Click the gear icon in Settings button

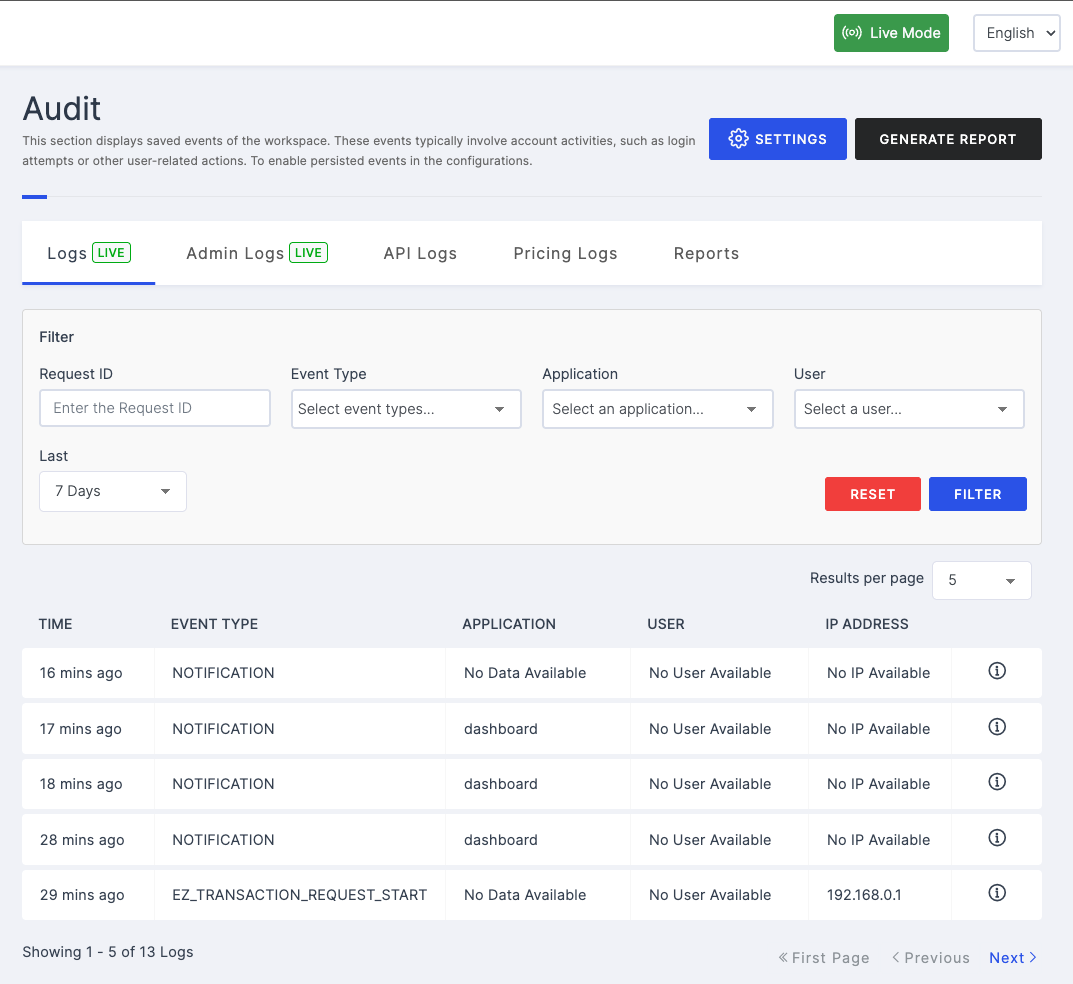738,139
